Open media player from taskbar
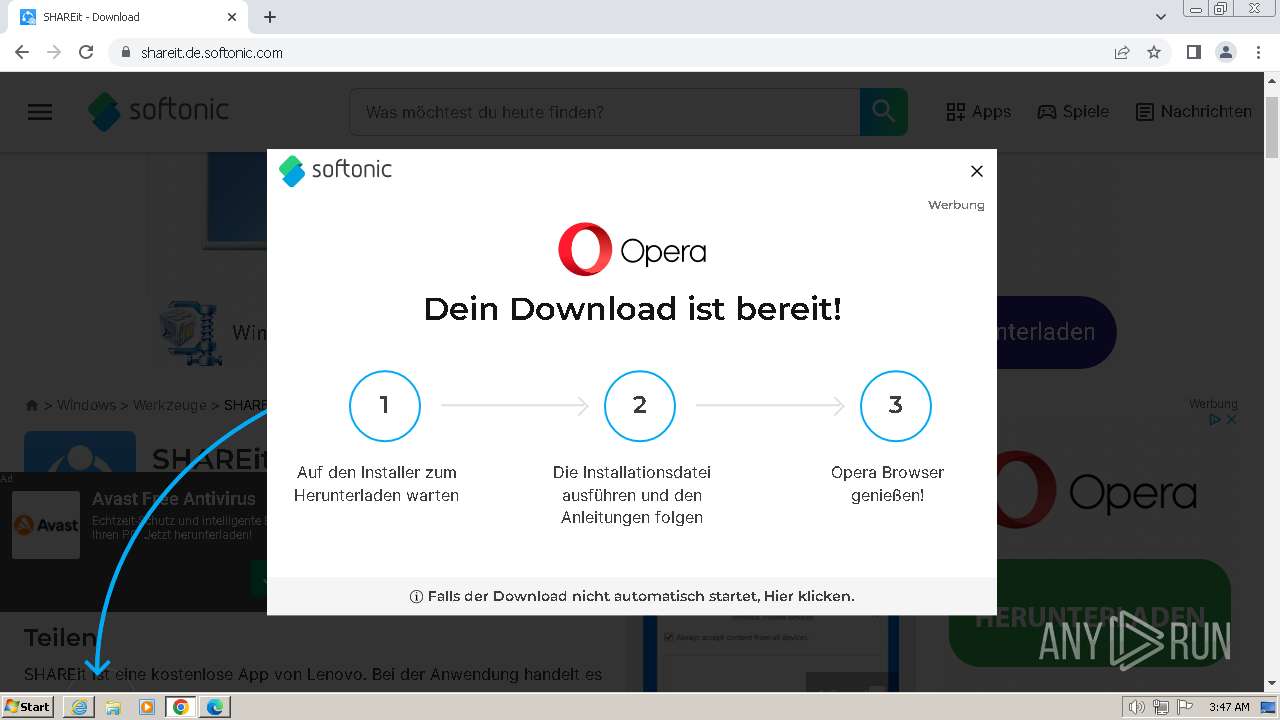 point(147,707)
